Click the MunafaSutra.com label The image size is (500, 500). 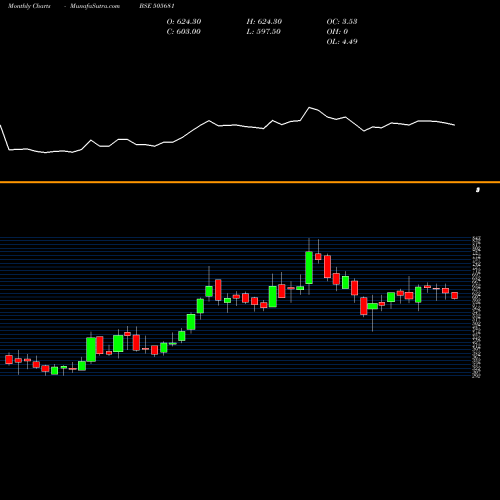click(95, 6)
